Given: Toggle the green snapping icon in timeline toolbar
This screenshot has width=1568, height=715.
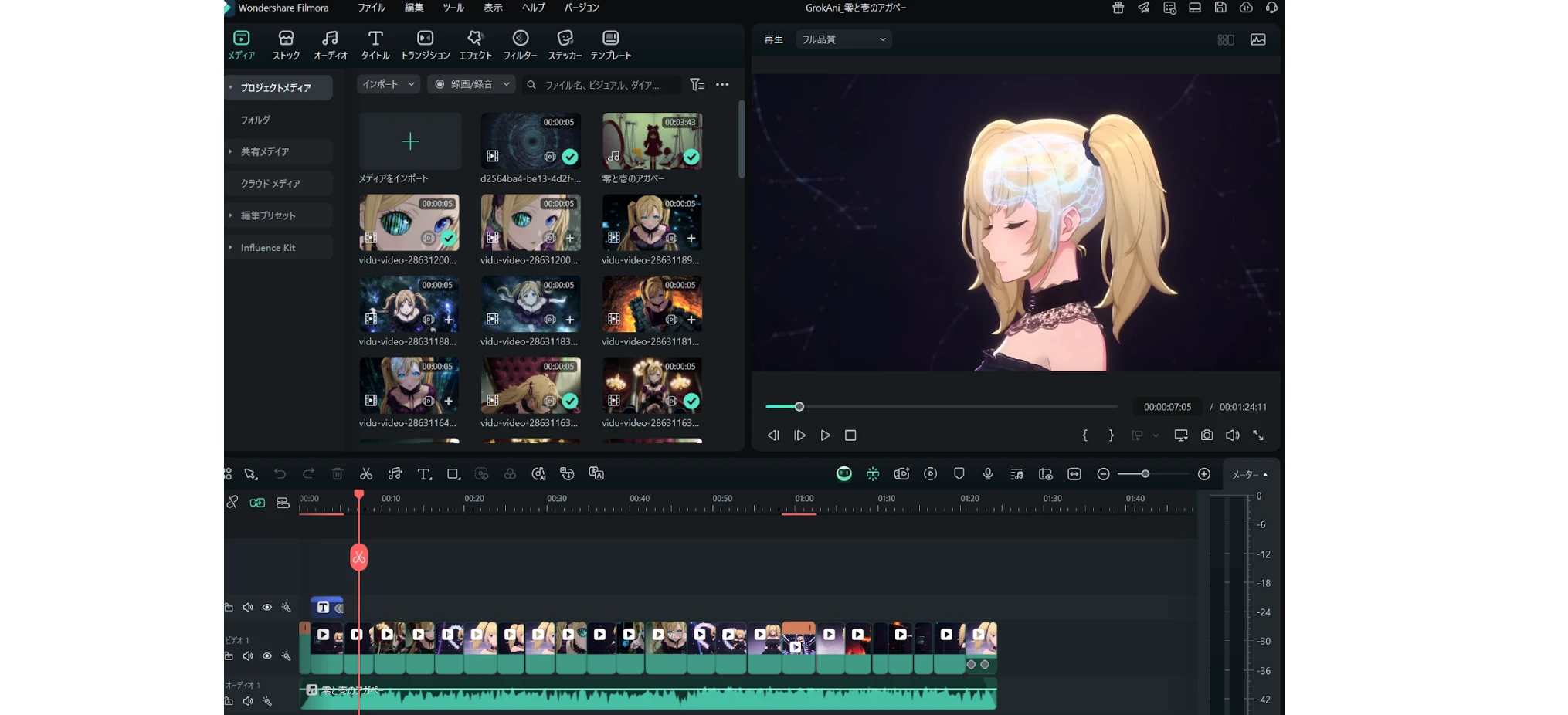Looking at the screenshot, I should 873,474.
